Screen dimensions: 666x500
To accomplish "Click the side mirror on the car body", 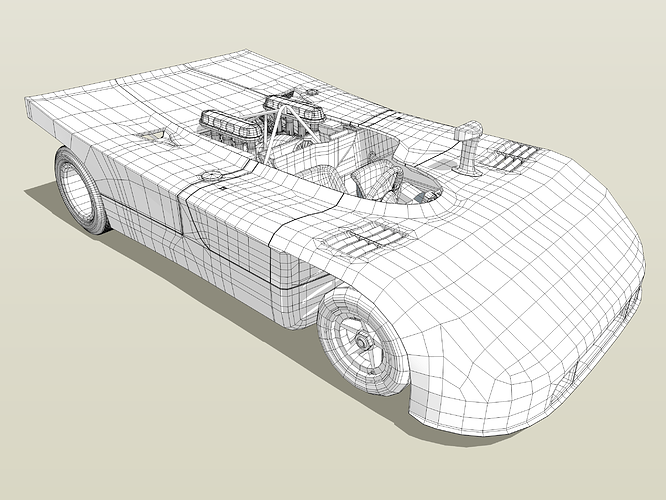I will pos(468,148).
